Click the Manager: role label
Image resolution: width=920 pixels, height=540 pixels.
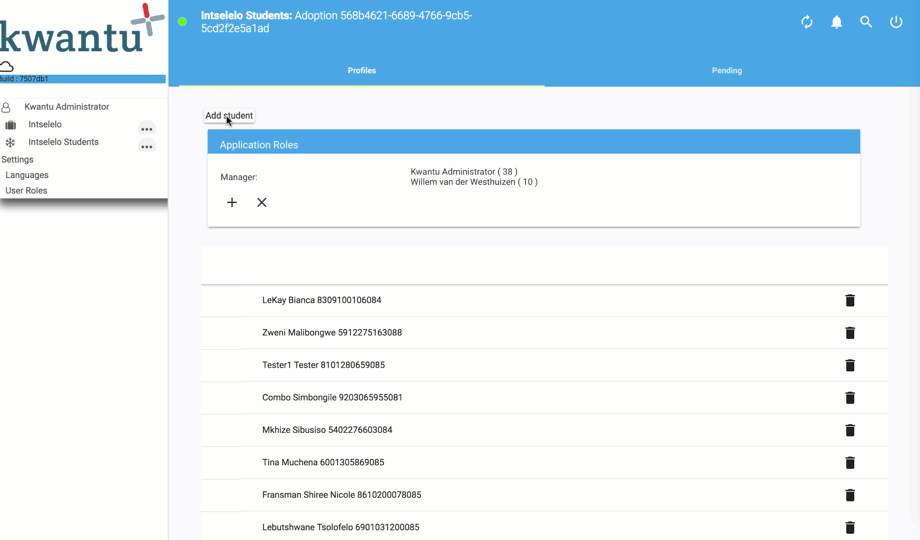point(239,177)
